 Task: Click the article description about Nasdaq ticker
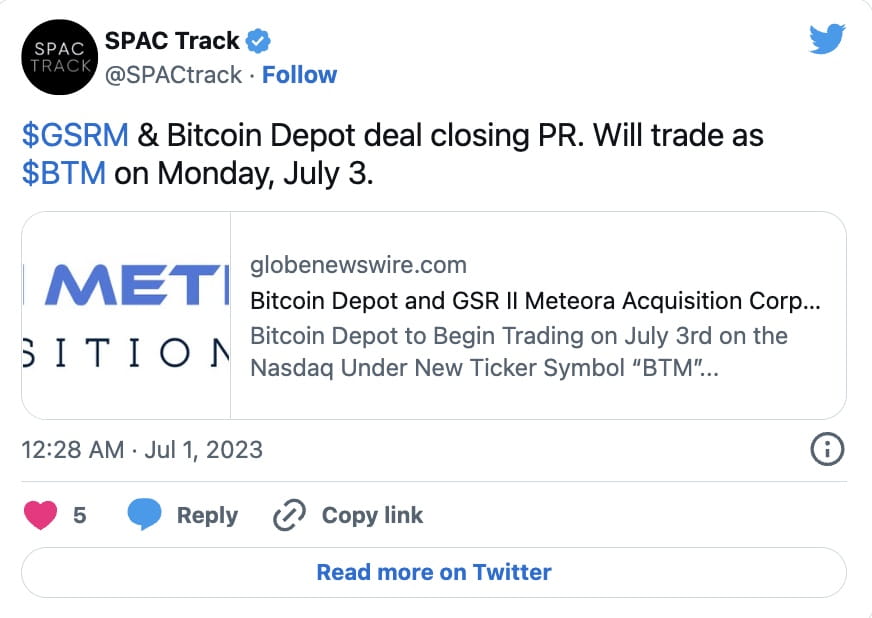518,351
